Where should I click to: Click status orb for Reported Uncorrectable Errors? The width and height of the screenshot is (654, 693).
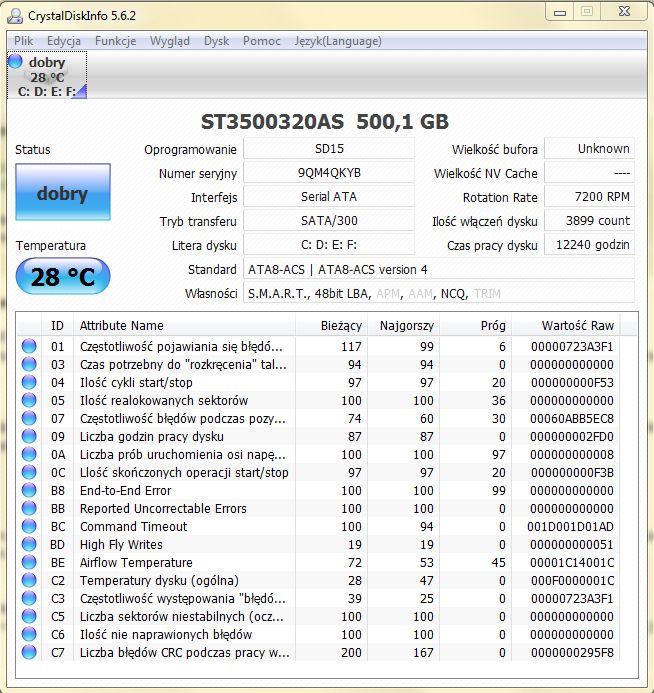pos(29,508)
